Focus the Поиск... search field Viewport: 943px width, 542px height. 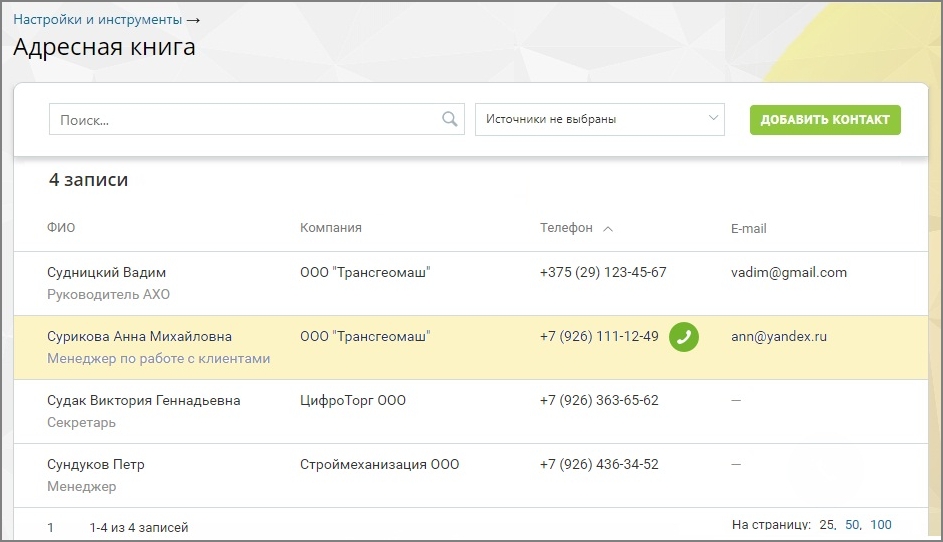[x=257, y=119]
